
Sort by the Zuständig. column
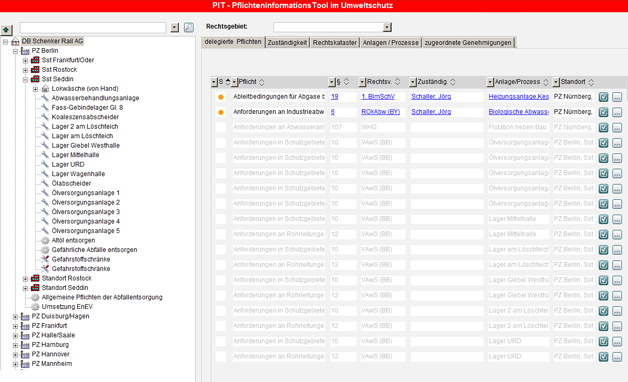pos(453,82)
